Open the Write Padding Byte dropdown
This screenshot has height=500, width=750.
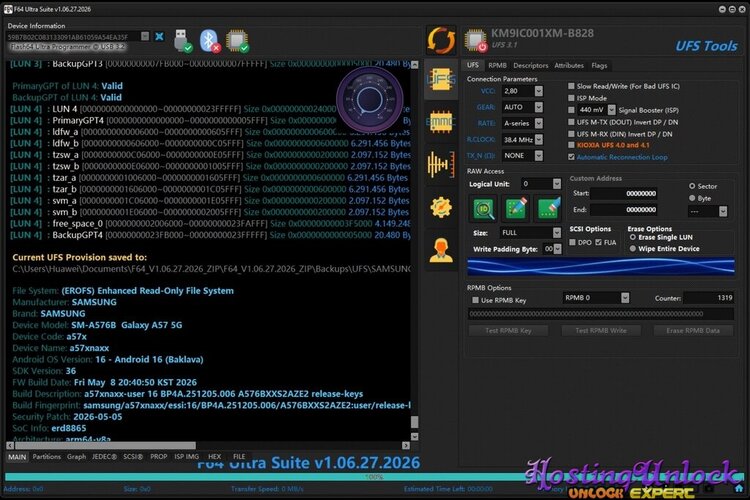[x=558, y=249]
